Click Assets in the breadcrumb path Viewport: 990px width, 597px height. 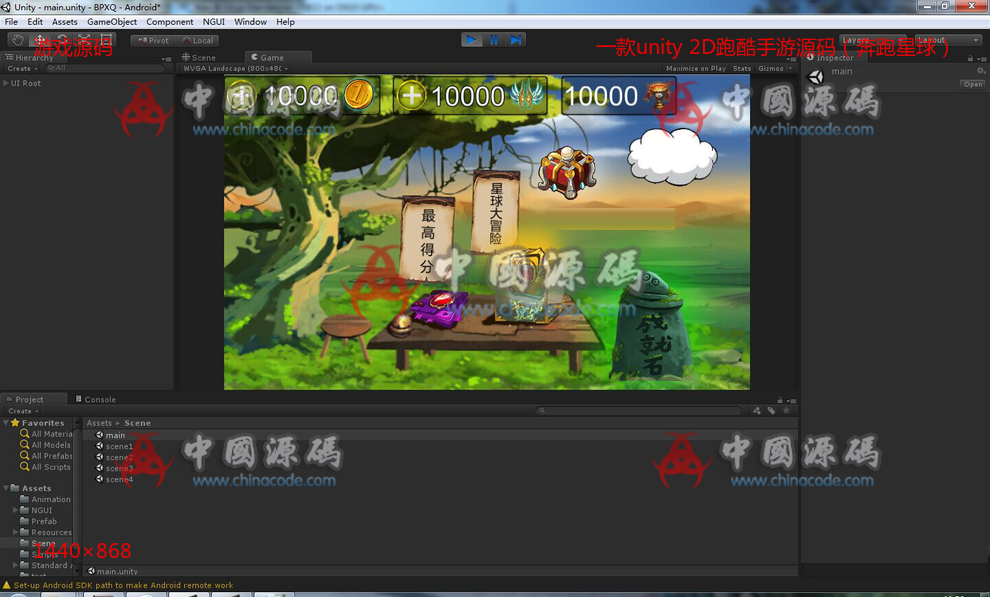(x=99, y=423)
